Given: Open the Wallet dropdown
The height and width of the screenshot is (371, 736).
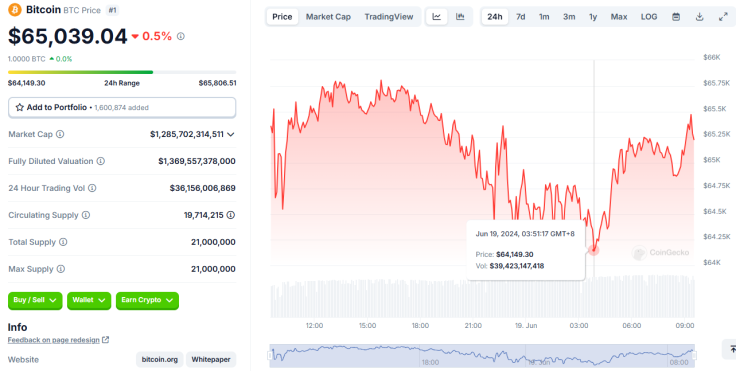Looking at the screenshot, I should coord(89,300).
